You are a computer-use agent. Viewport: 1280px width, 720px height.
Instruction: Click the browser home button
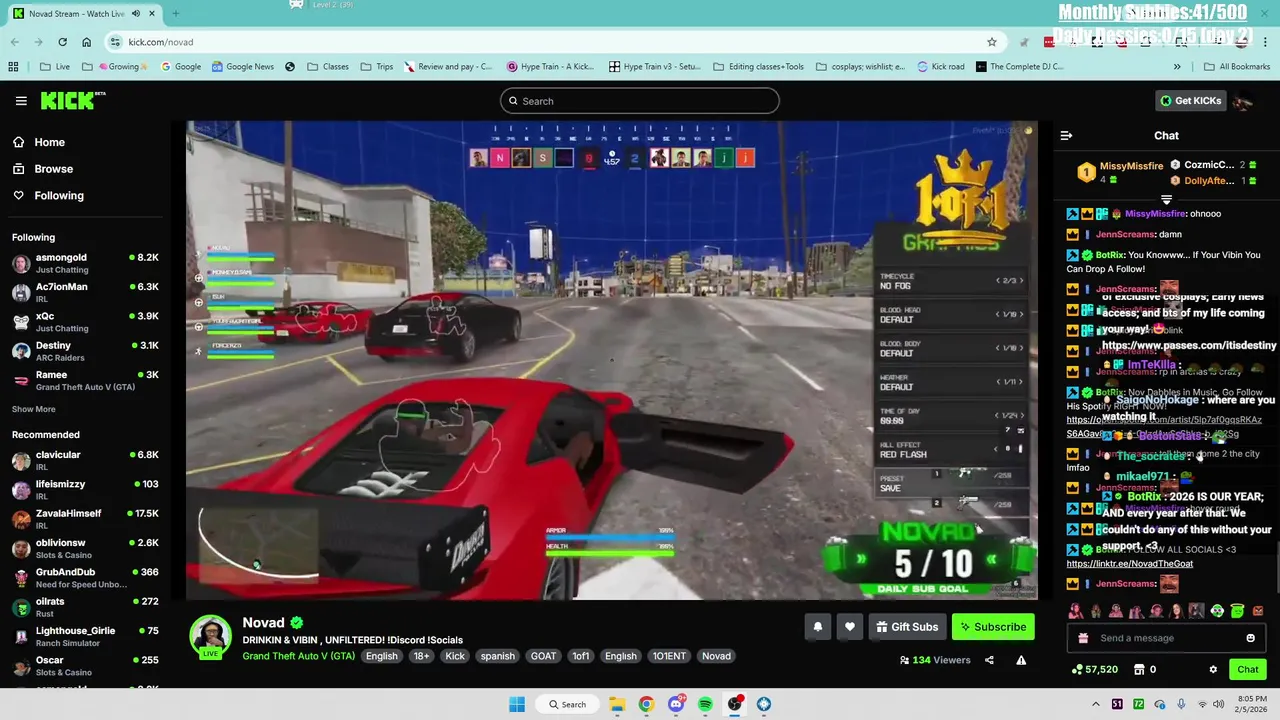coord(86,42)
